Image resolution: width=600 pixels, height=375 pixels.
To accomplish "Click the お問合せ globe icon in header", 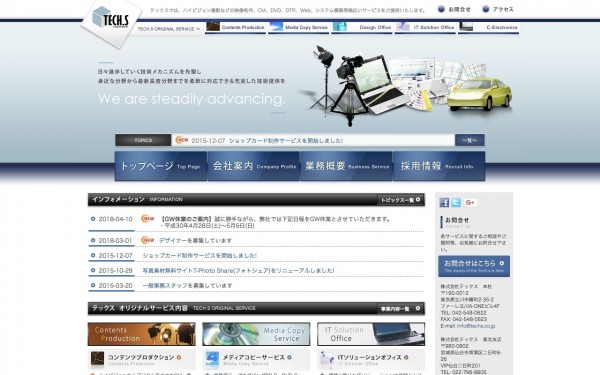I will (x=441, y=9).
